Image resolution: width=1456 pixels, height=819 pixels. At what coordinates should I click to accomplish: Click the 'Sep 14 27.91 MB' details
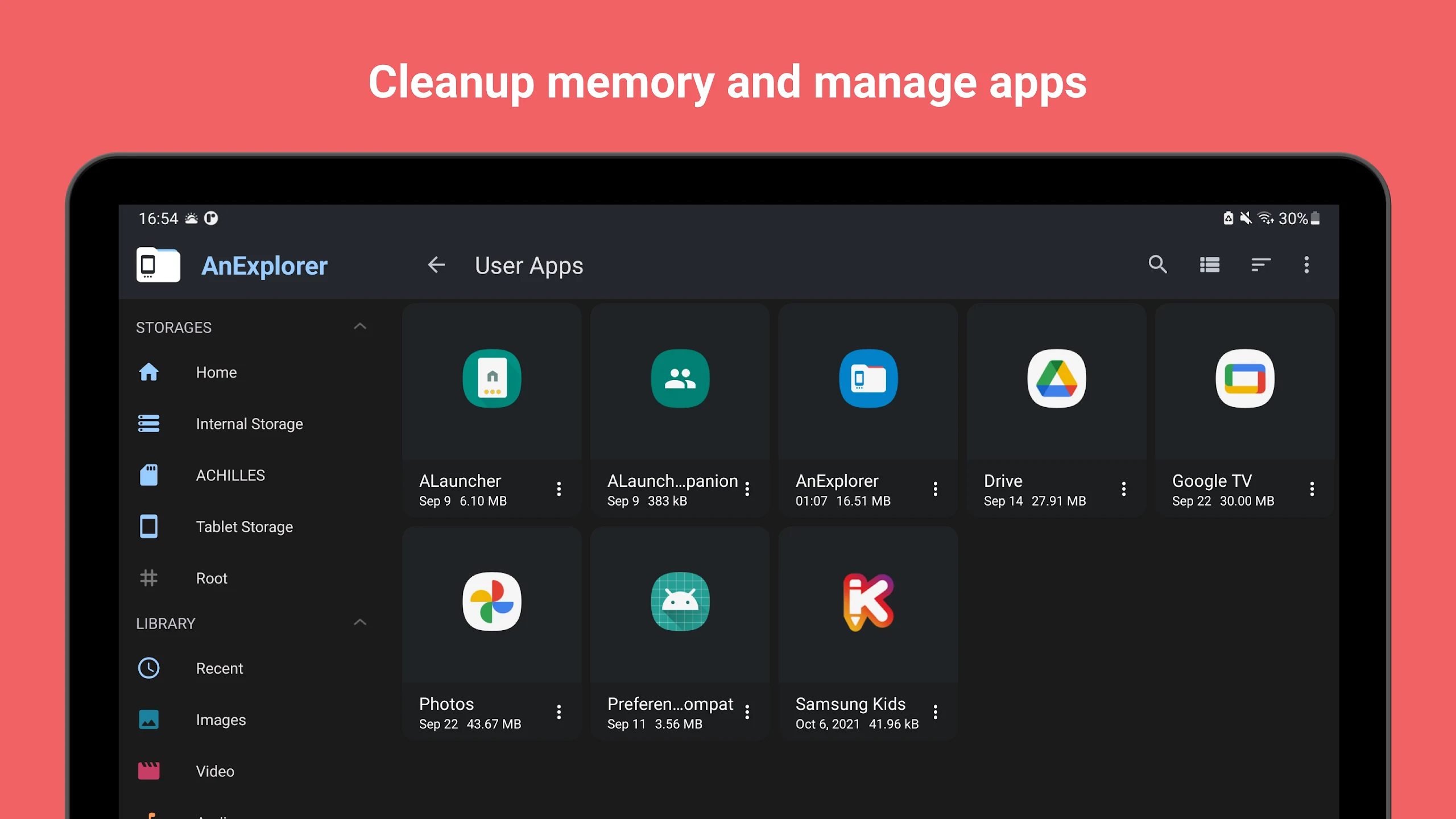pos(1035,501)
